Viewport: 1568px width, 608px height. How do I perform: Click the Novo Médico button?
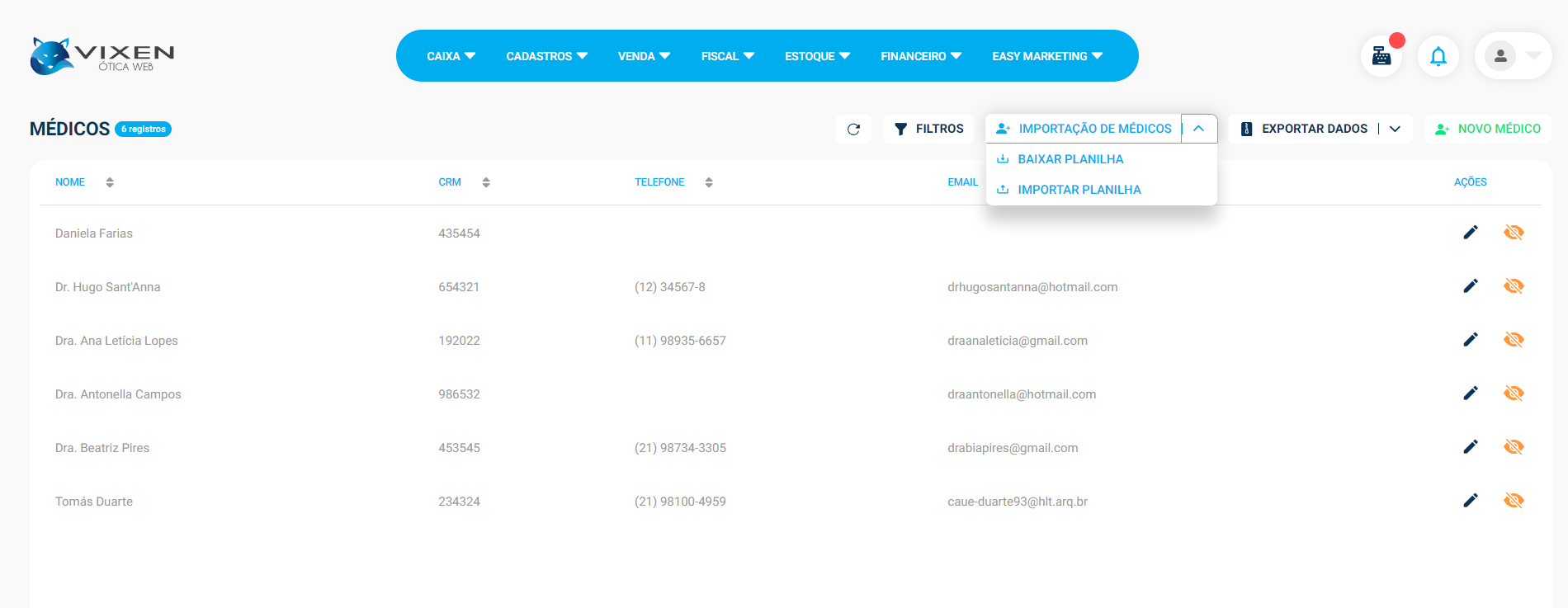(x=1488, y=129)
